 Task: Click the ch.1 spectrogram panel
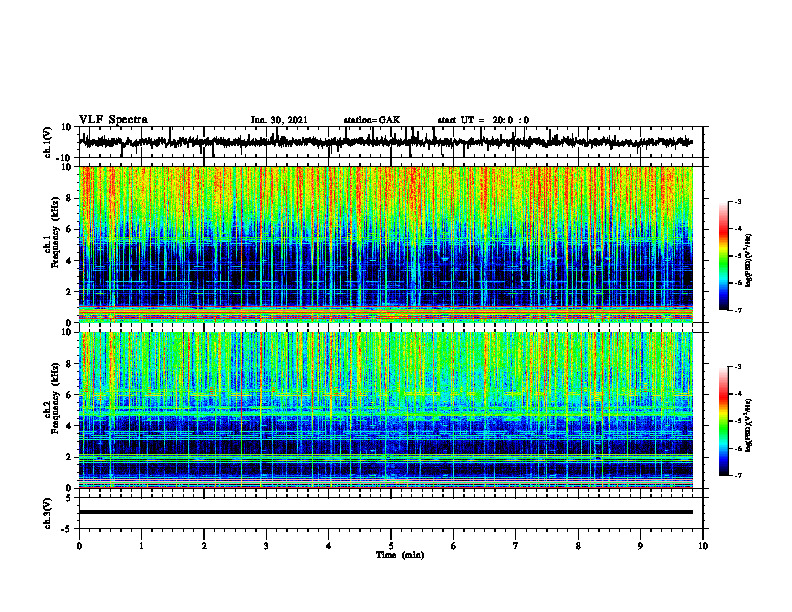pyautogui.click(x=386, y=244)
